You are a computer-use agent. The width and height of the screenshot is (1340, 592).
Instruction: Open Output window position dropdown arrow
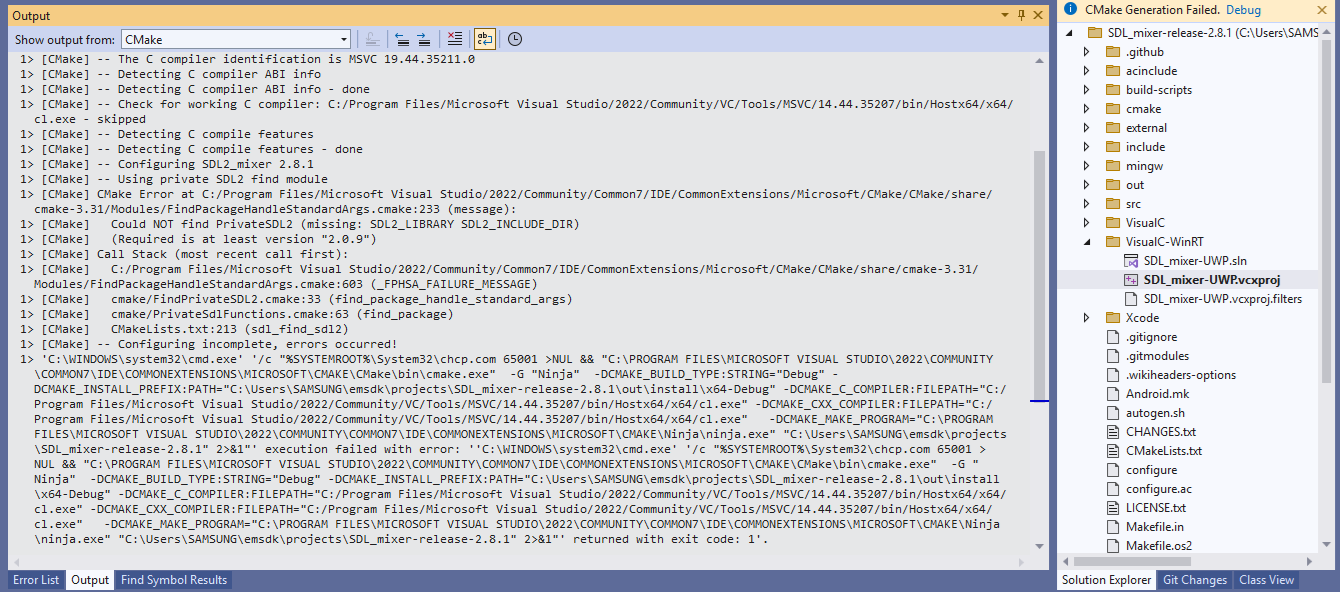(x=1006, y=15)
